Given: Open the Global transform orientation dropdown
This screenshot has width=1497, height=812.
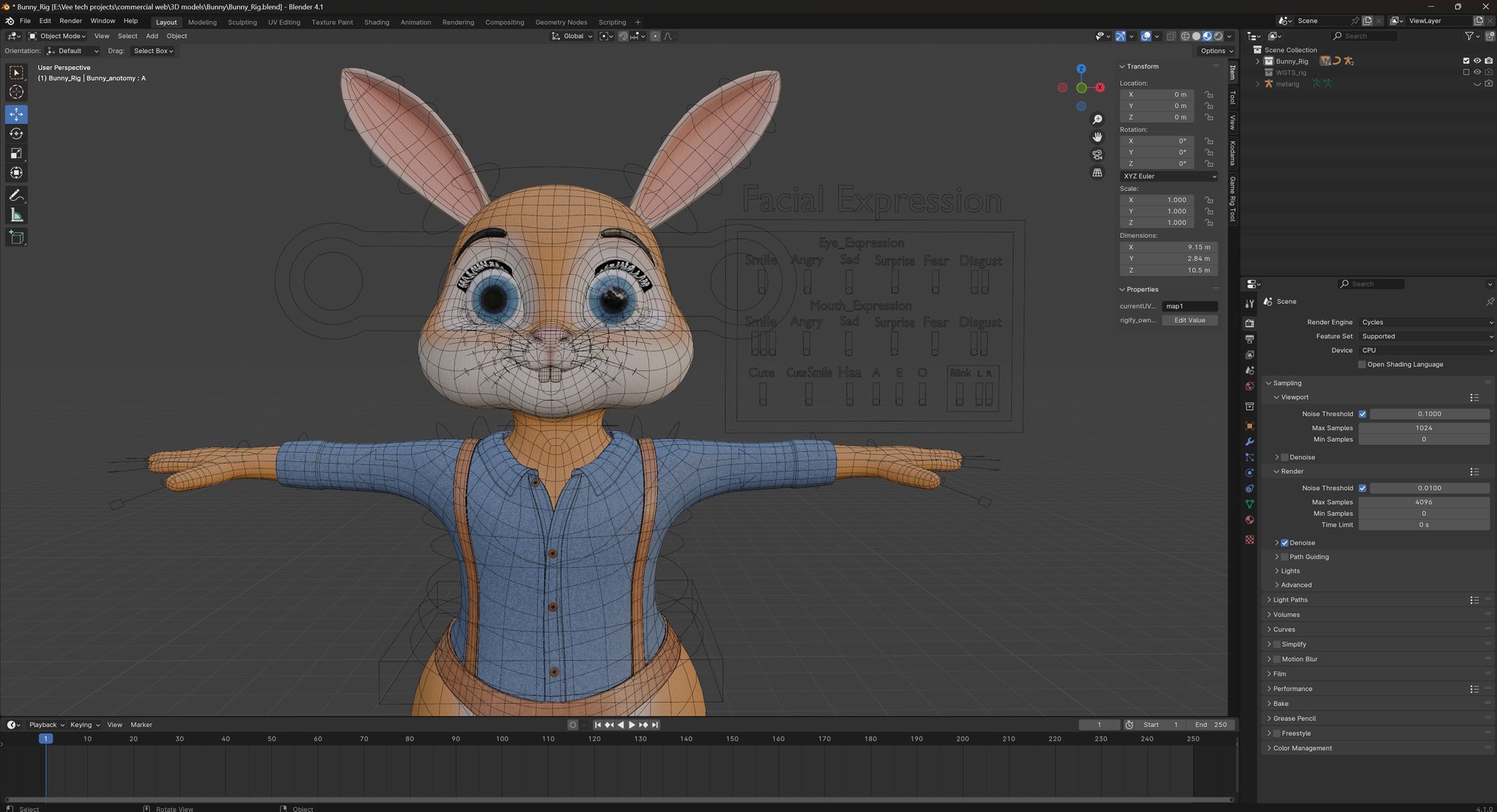Looking at the screenshot, I should [x=572, y=36].
